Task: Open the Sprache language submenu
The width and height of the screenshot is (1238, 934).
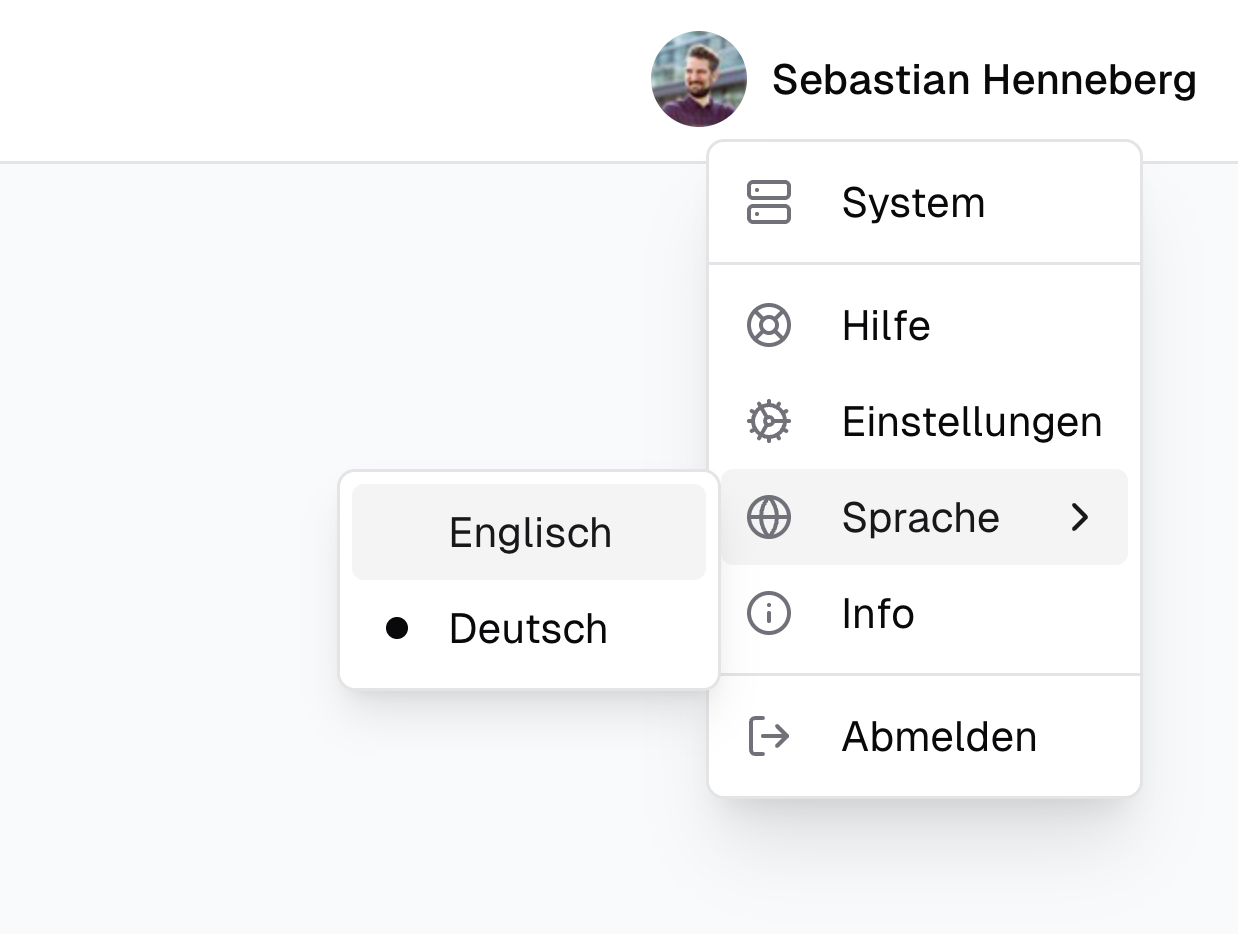Action: pyautogui.click(x=922, y=517)
